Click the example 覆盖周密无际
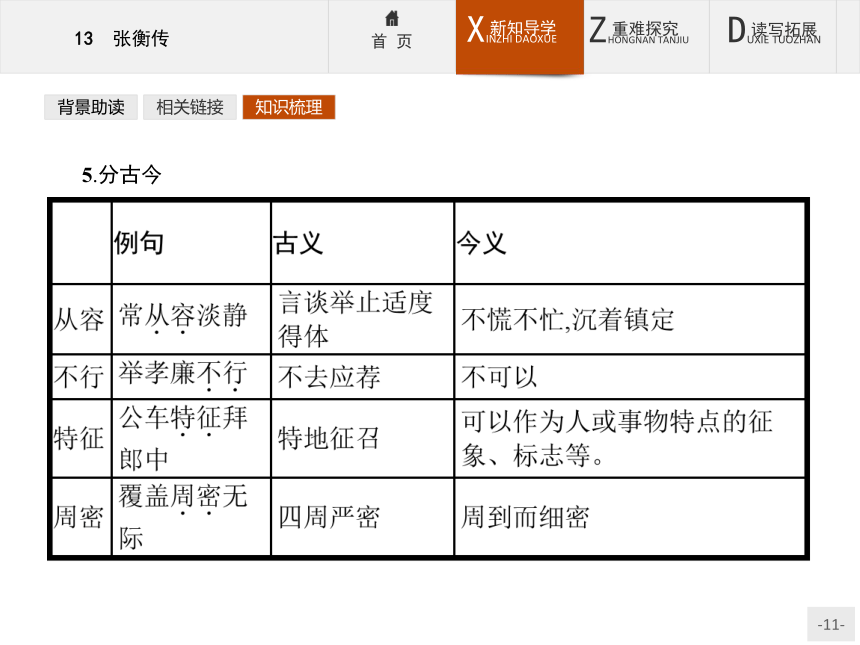Image resolution: width=860 pixels, height=645 pixels. pos(183,517)
